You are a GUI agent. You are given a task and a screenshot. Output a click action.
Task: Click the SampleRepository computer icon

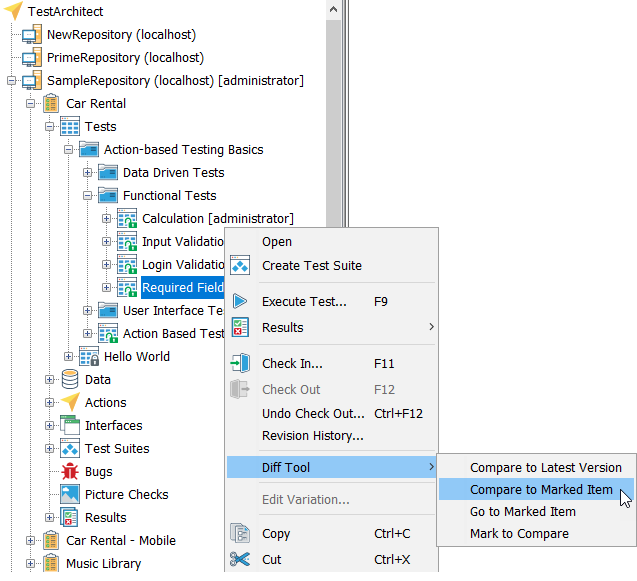32,80
